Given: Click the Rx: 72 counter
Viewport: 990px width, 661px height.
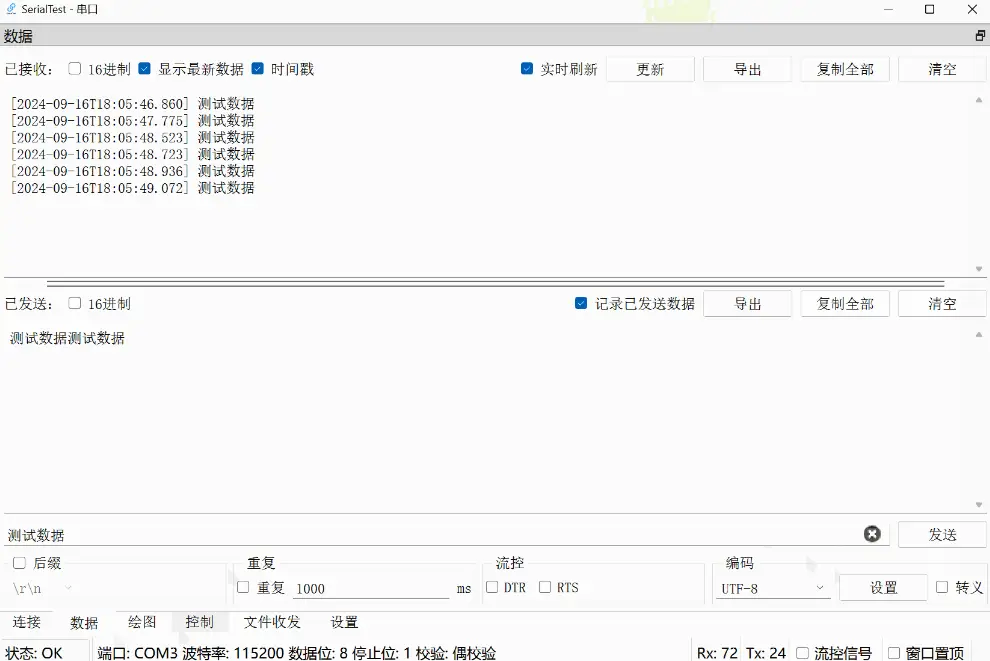Looking at the screenshot, I should tap(717, 653).
